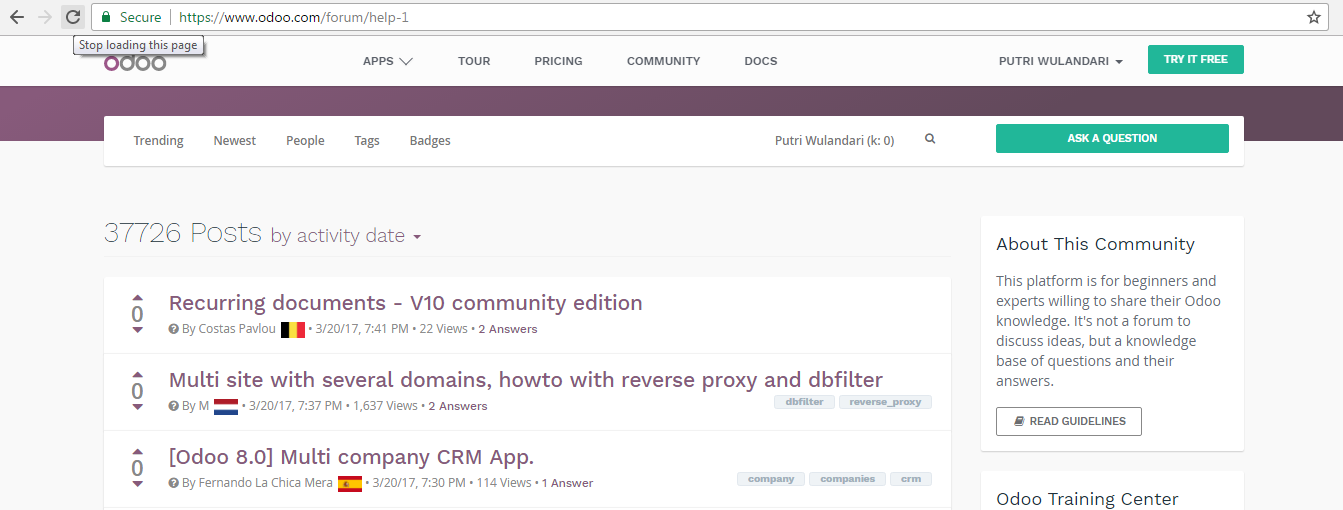Click the ASK A QUESTION button
The image size is (1343, 510).
point(1112,139)
